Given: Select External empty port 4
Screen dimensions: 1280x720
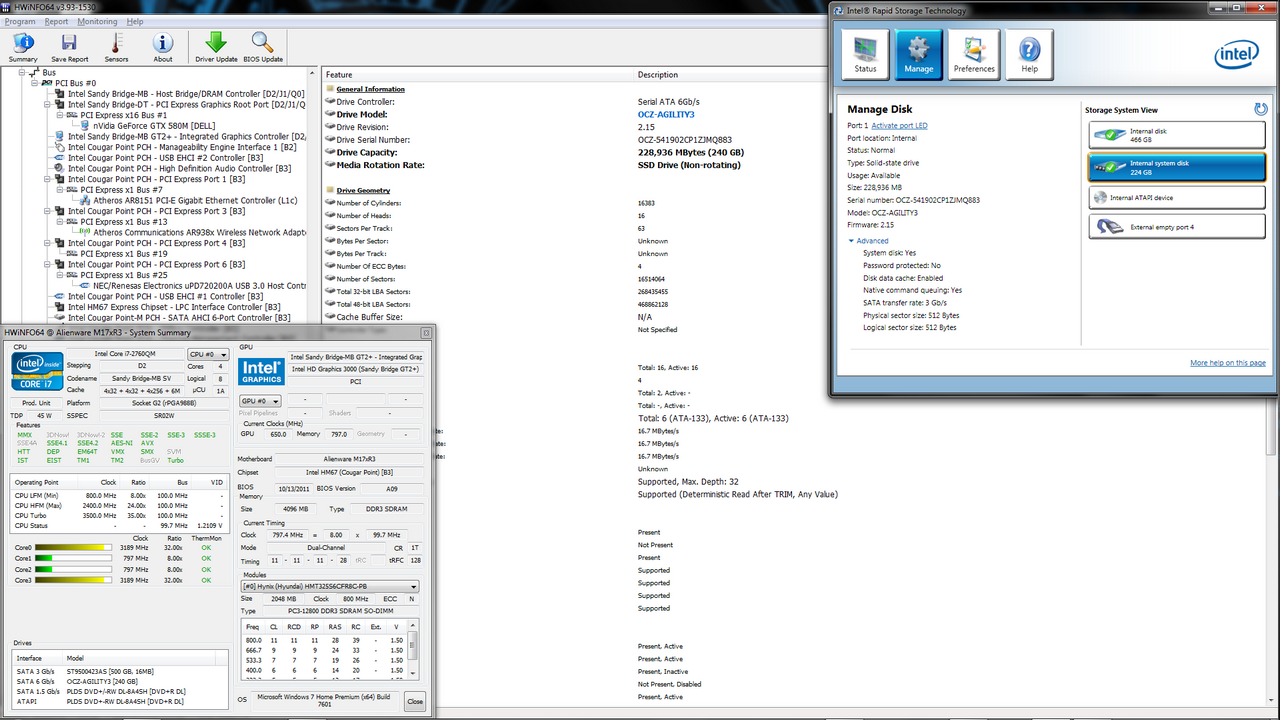Looking at the screenshot, I should [x=1177, y=227].
